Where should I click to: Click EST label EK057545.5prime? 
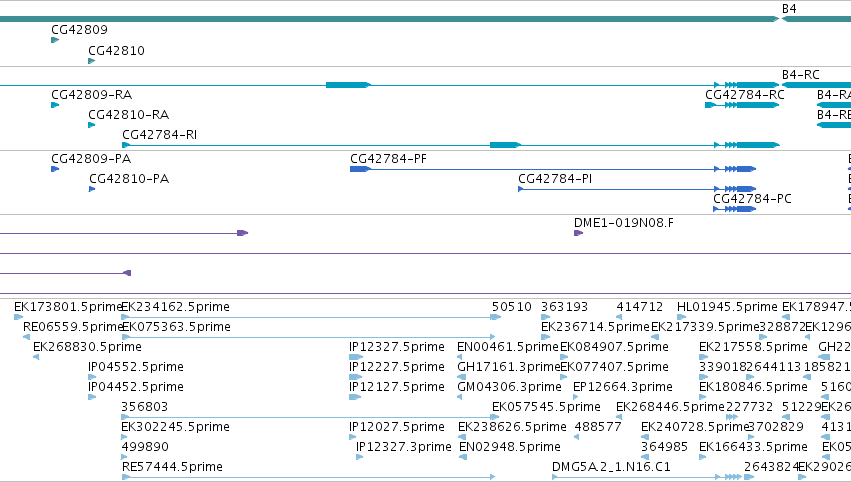tap(547, 407)
